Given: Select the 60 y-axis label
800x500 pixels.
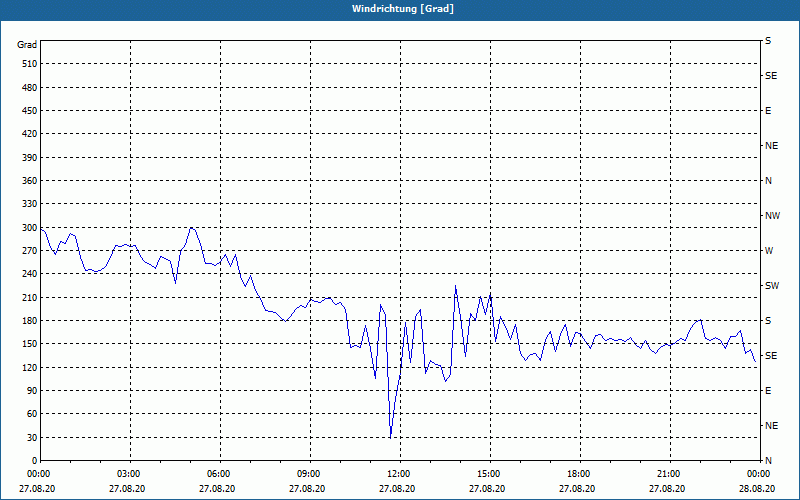Looking at the screenshot, I should (32, 414).
